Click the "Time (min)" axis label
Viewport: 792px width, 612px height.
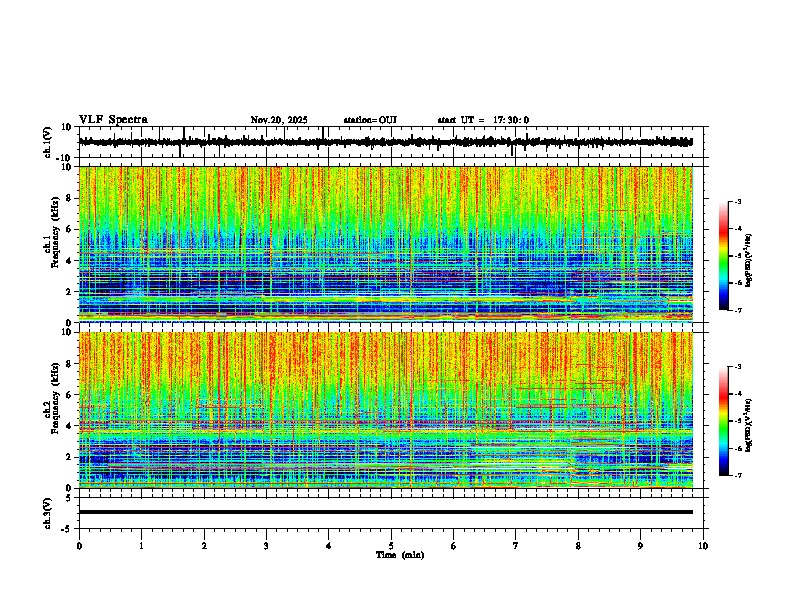(400, 555)
